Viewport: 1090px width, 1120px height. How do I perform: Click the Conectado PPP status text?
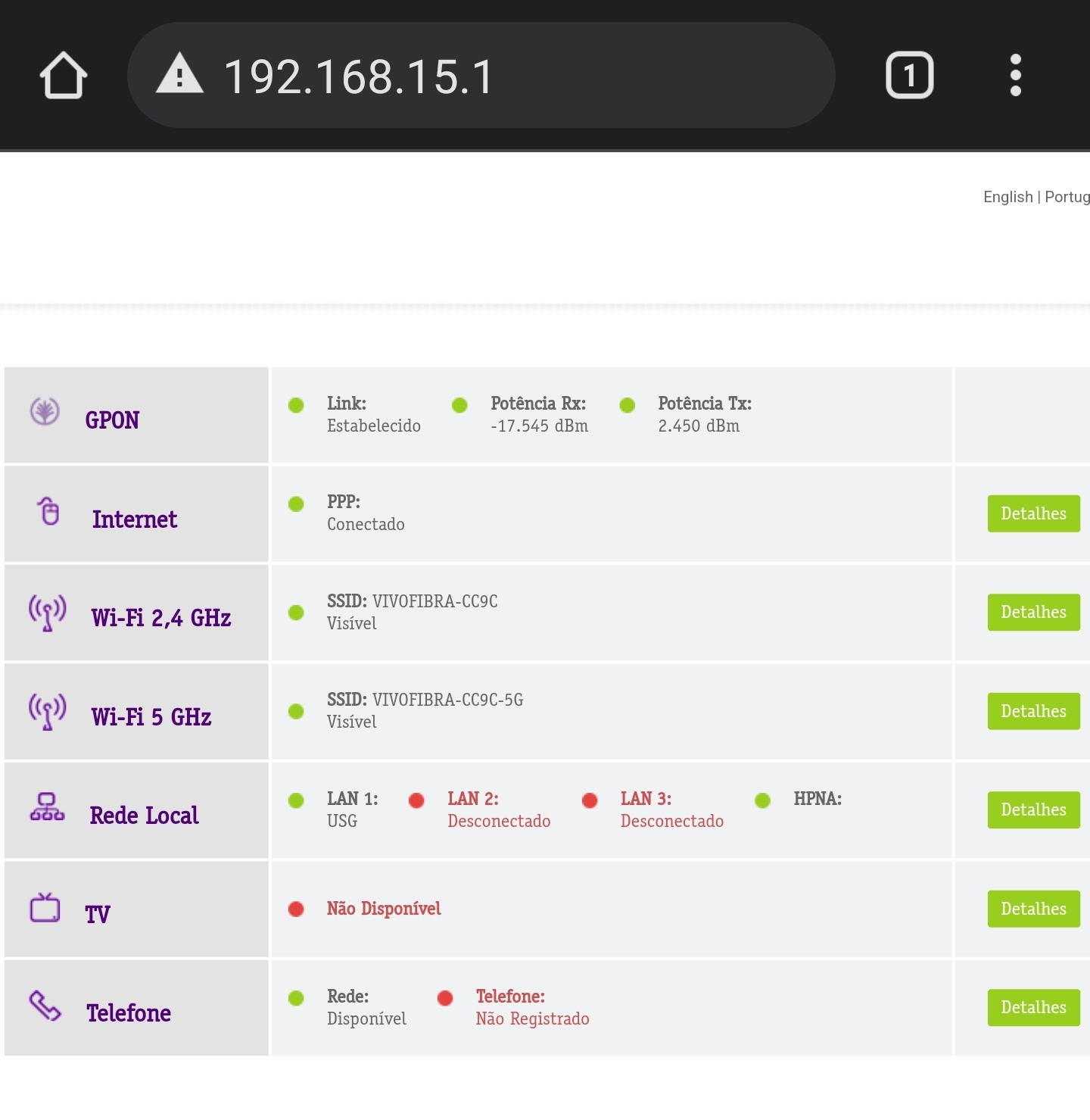tap(366, 525)
